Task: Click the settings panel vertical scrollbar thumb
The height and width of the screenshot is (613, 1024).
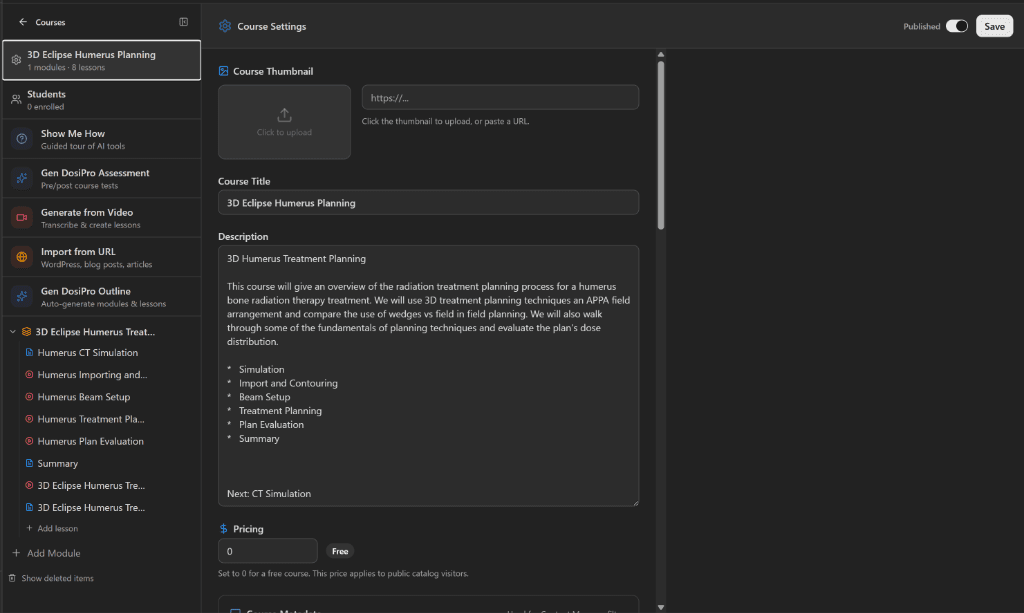Action: coord(661,145)
